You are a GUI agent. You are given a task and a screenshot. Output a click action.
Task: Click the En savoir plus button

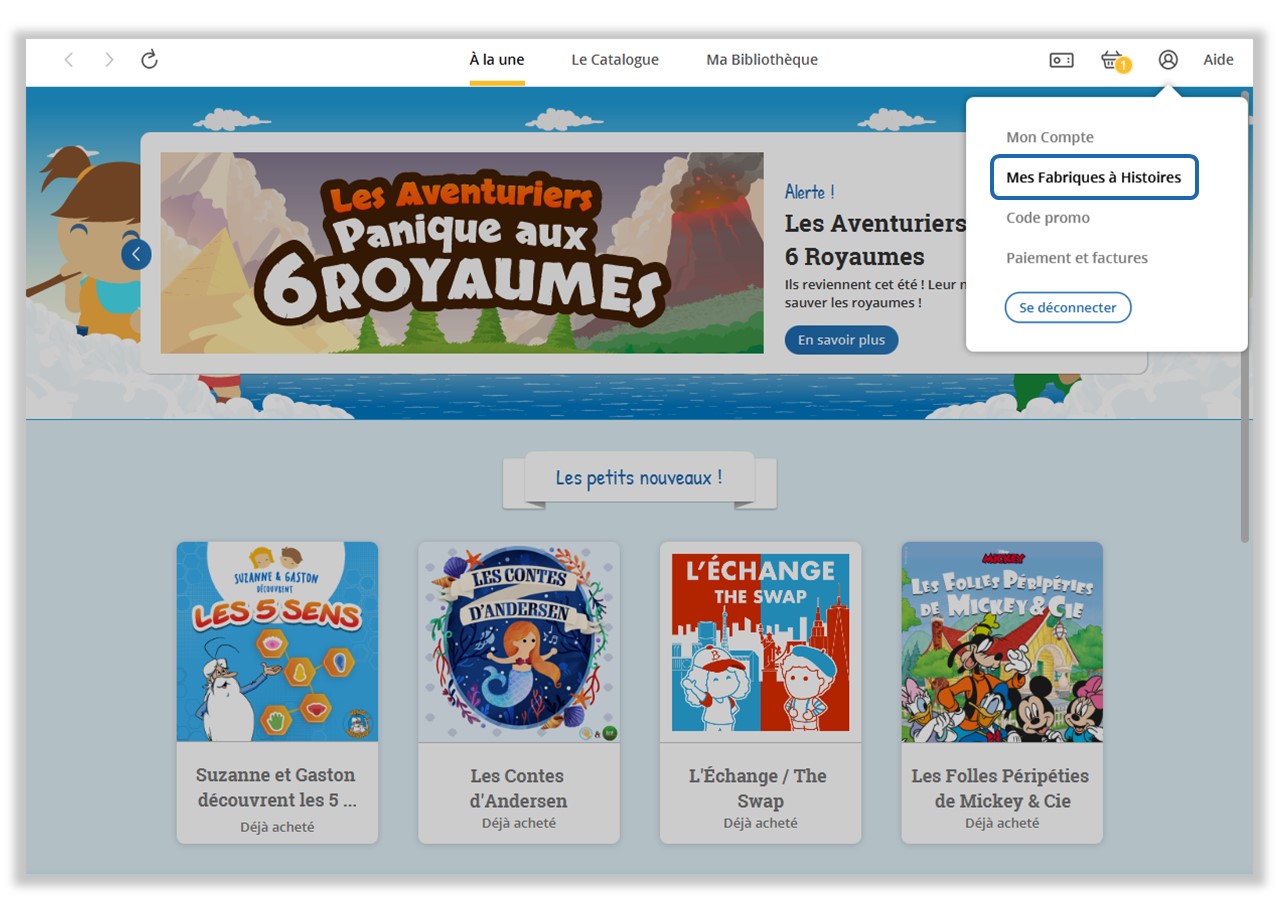[841, 340]
